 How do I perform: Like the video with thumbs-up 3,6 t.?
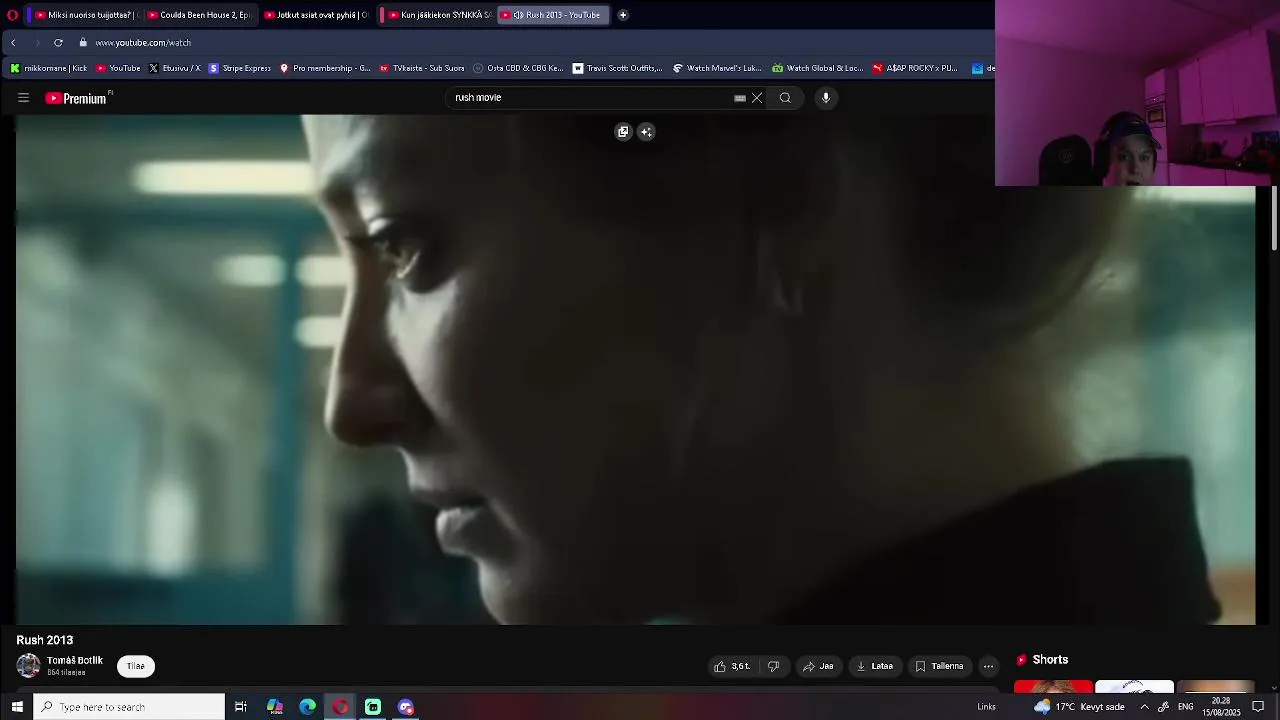[733, 666]
